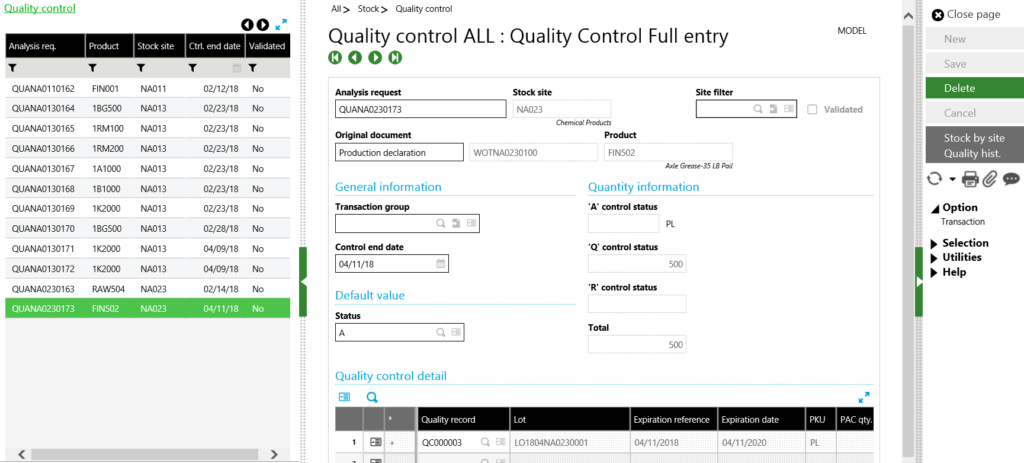Select row QUANA0110162 in the list
This screenshot has width=1024, height=463.
pyautogui.click(x=148, y=89)
